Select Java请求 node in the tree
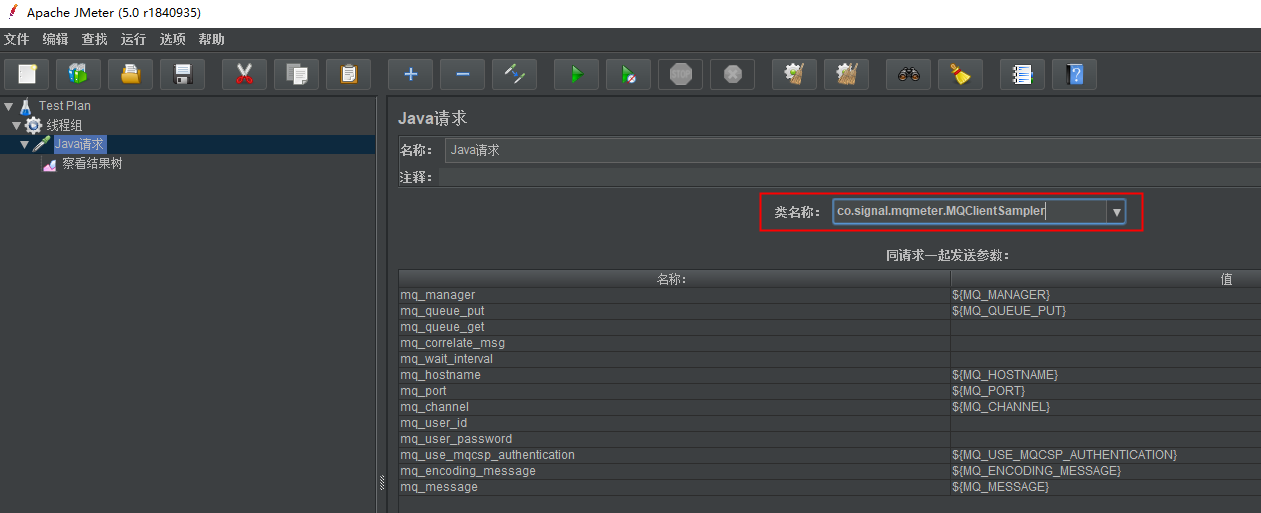1261x513 pixels. 79,144
